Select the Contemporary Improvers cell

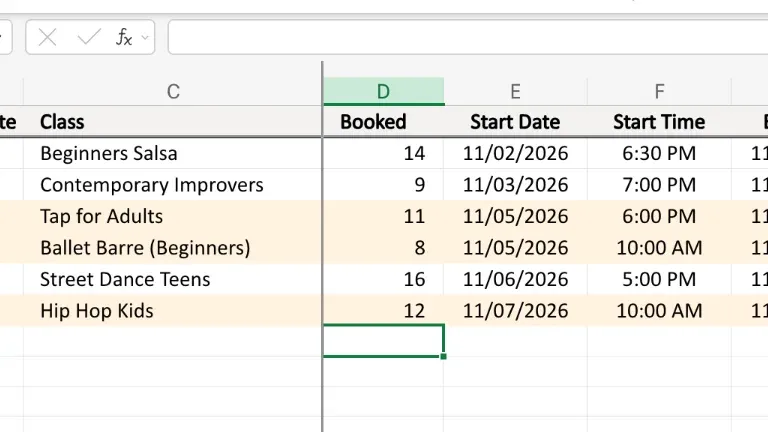[x=173, y=185]
